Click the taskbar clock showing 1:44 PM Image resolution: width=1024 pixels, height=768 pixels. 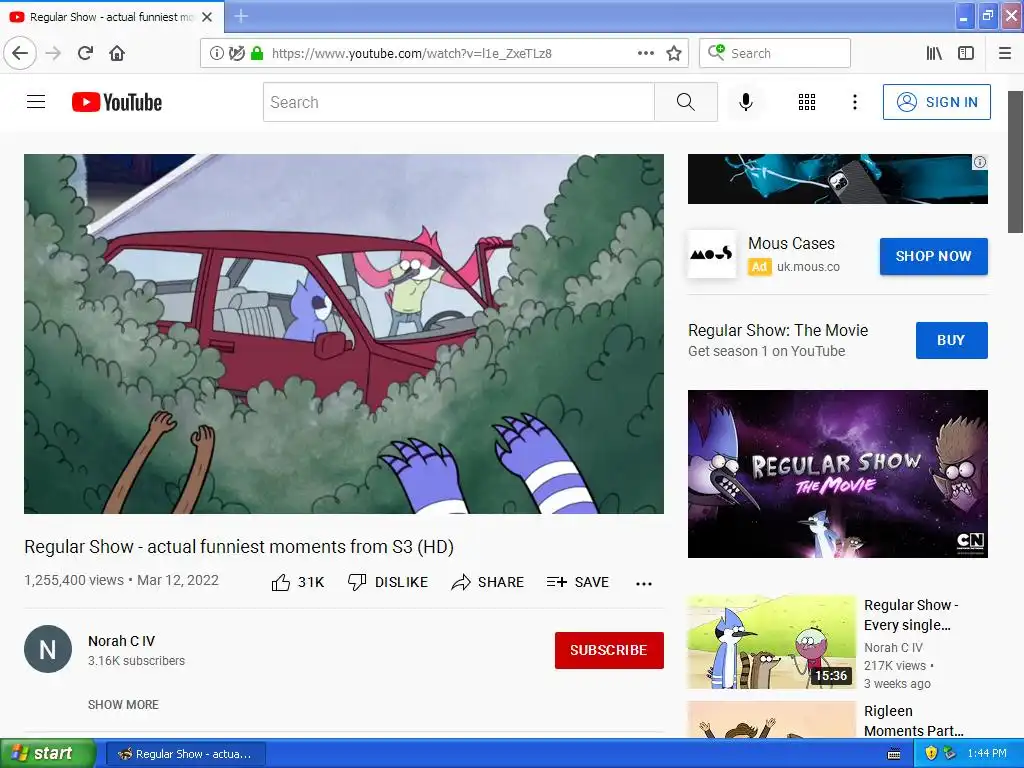(987, 753)
